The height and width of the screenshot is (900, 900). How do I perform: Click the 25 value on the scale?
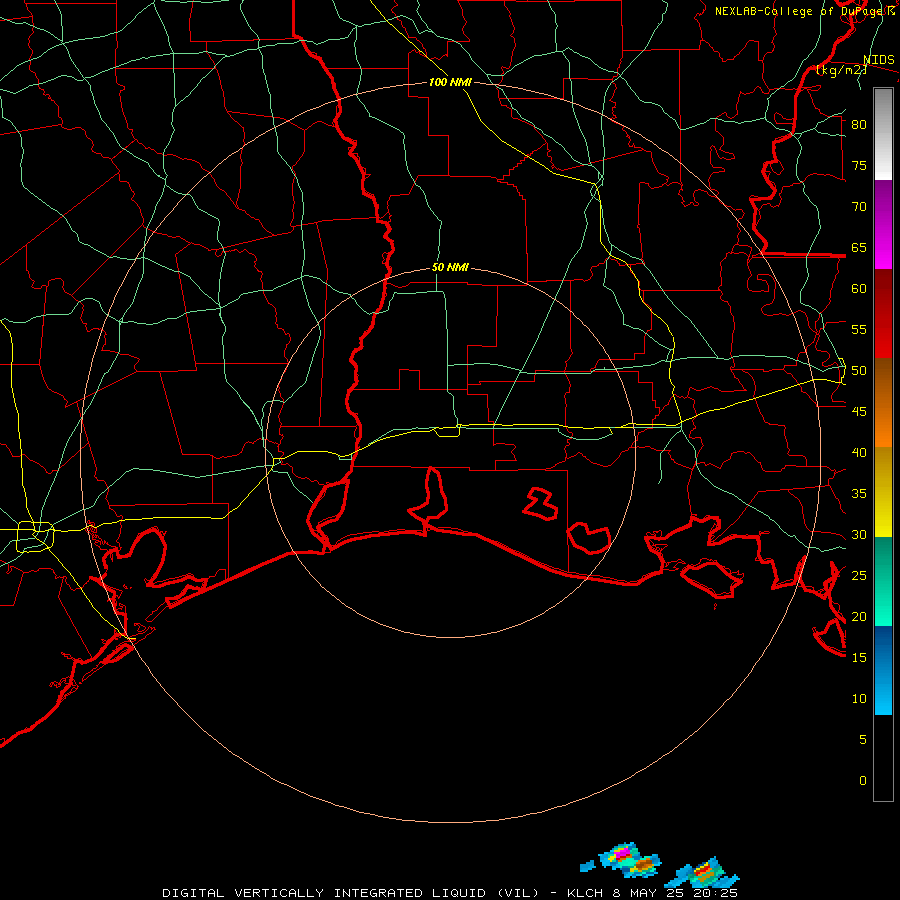pos(859,576)
